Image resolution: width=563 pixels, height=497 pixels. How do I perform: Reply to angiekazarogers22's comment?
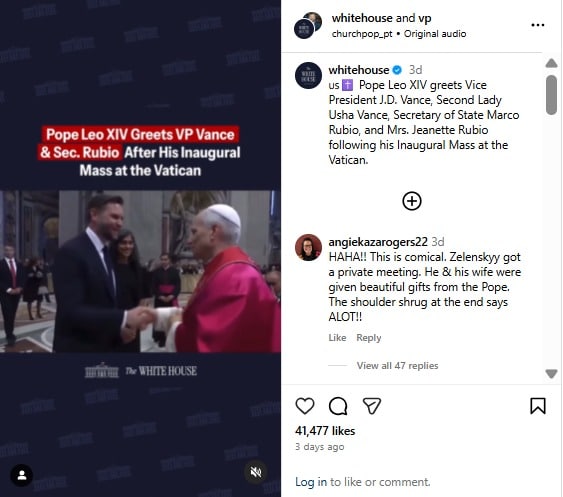coord(368,338)
